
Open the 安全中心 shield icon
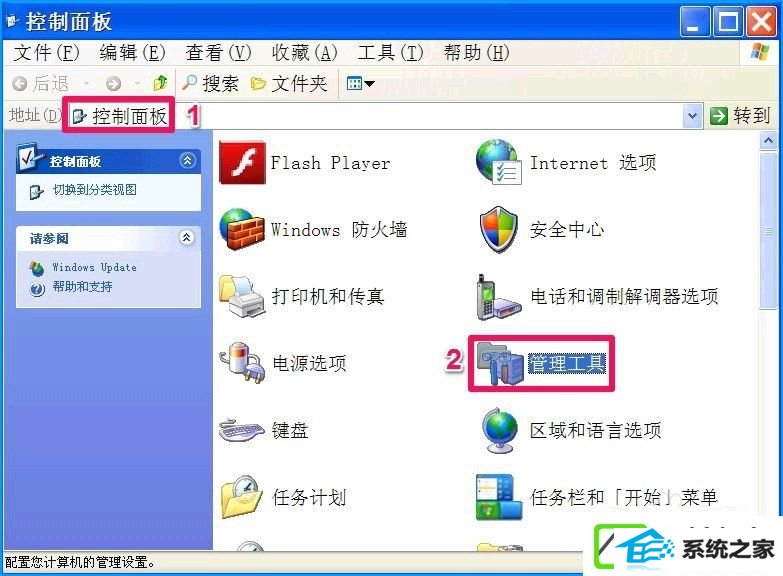(498, 229)
